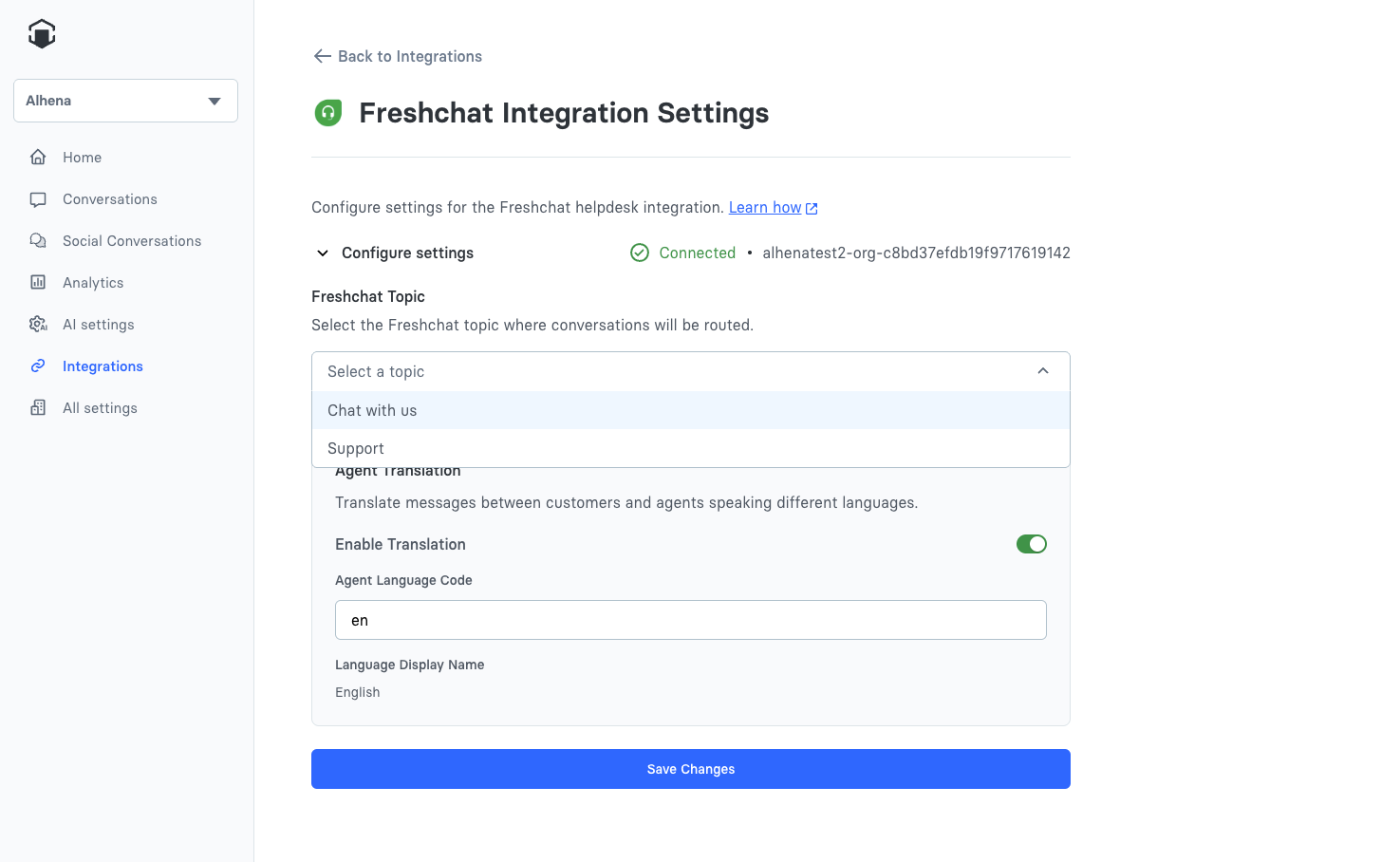
Task: Collapse the Configure settings section
Action: 323,253
